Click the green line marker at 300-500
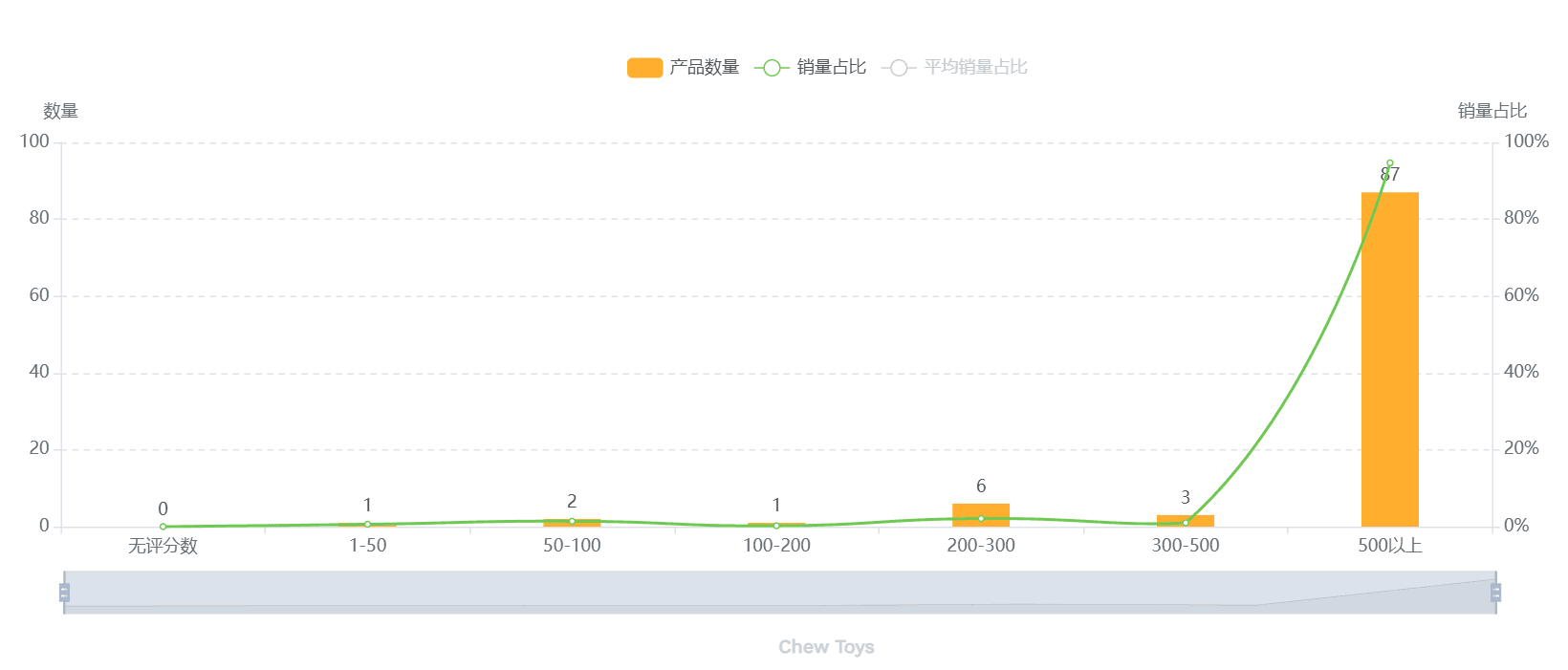The image size is (1568, 670). pyautogui.click(x=1186, y=523)
